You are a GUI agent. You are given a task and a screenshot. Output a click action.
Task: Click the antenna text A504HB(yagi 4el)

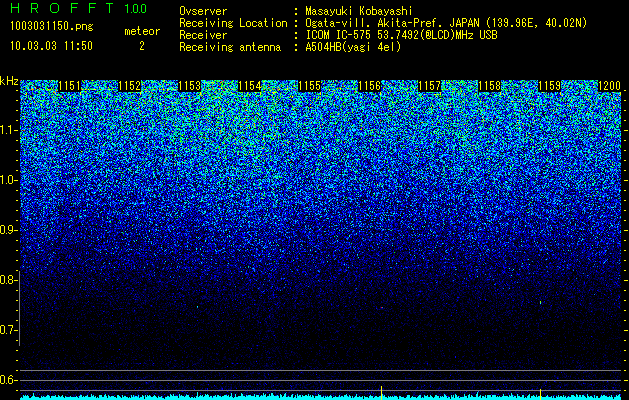tap(353, 47)
